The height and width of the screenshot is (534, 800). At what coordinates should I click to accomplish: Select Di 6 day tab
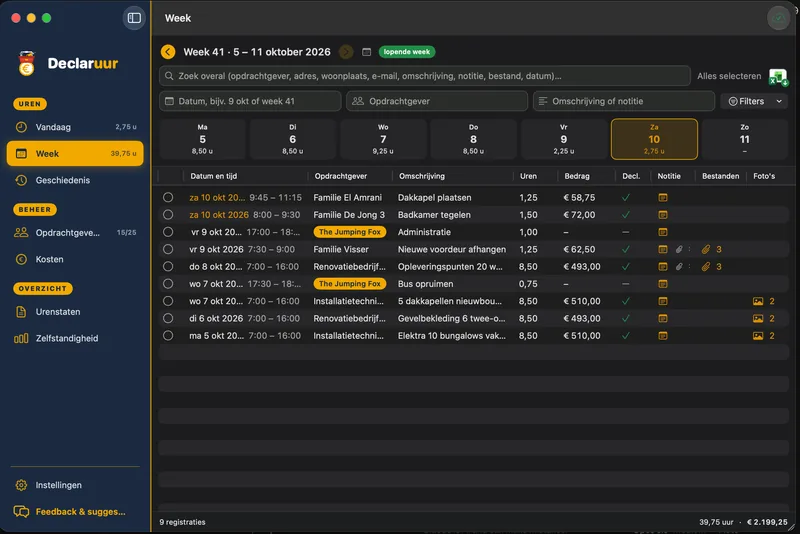[x=293, y=139]
